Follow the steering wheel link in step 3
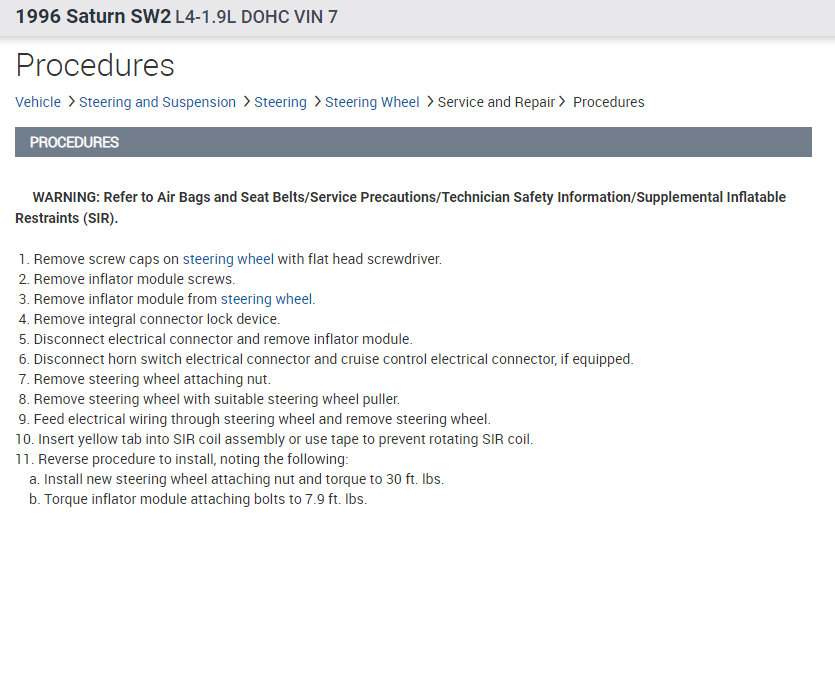835x695 pixels. (266, 299)
